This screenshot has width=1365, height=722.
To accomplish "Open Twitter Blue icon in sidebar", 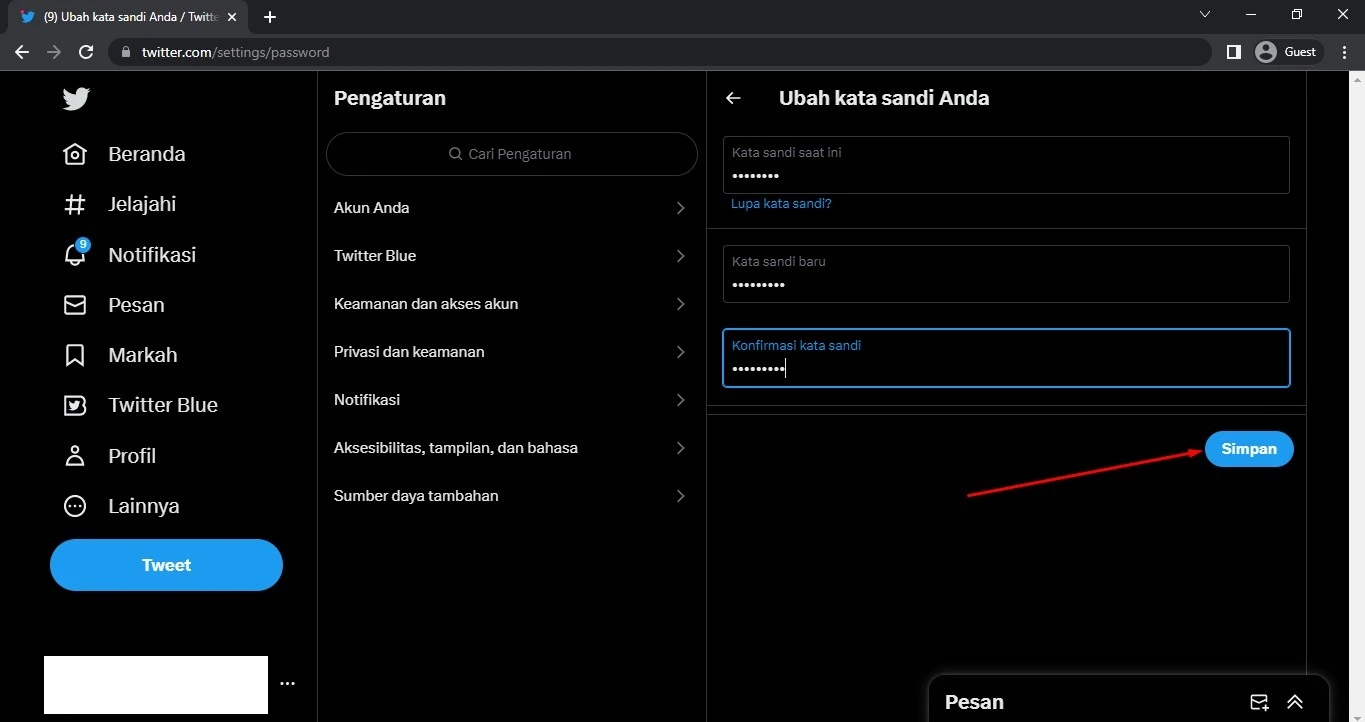I will 75,405.
